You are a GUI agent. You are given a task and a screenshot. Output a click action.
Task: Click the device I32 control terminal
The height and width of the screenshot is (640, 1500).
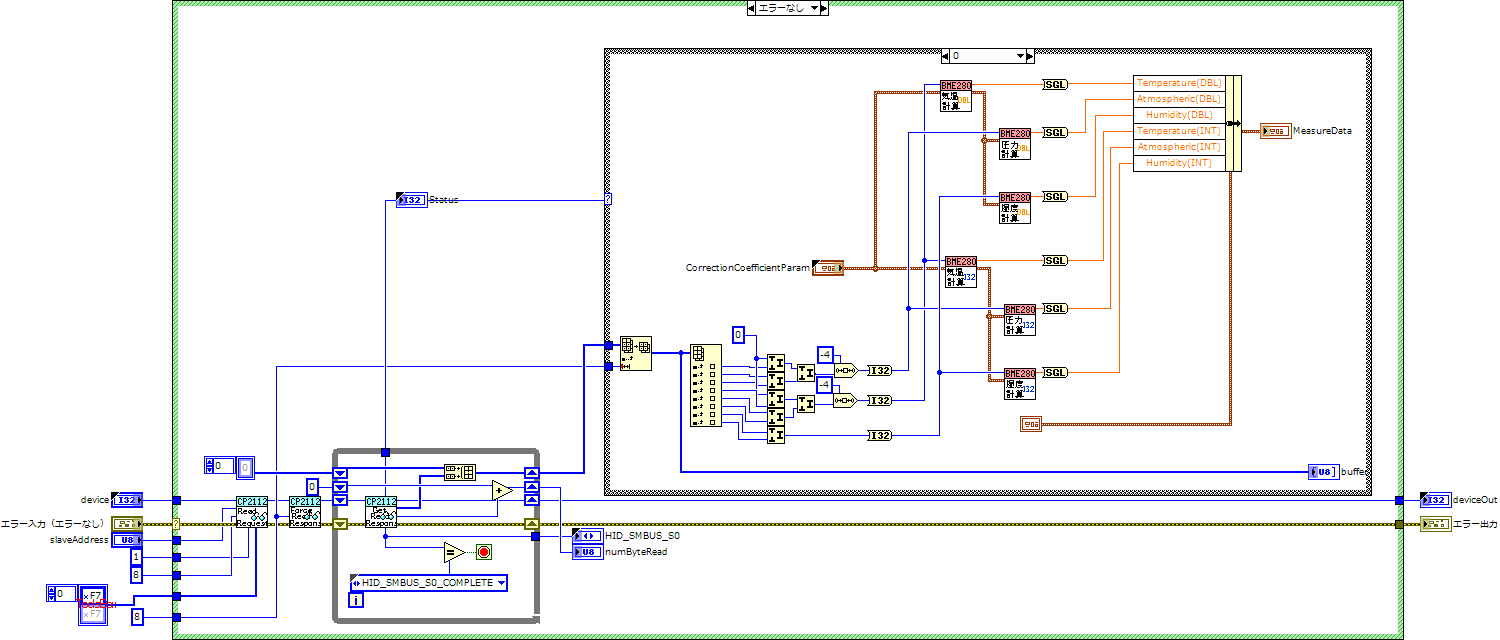pyautogui.click(x=127, y=500)
